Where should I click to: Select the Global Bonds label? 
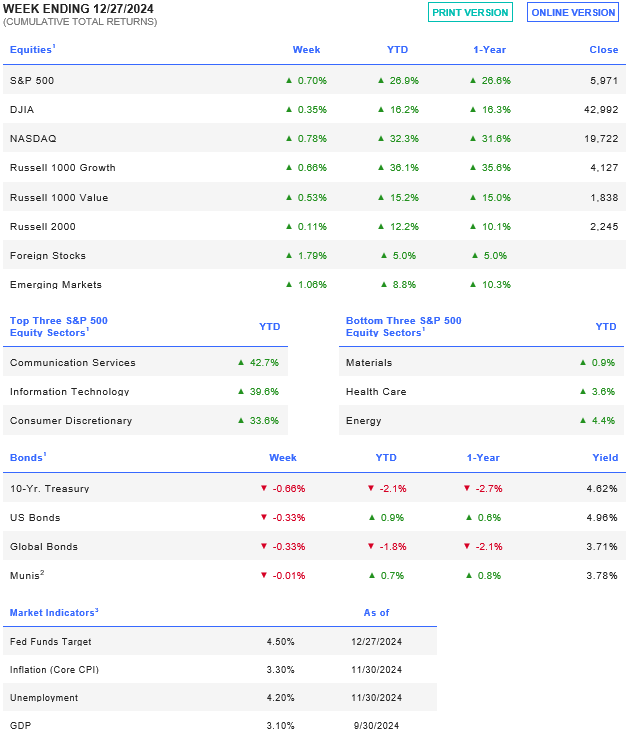point(44,547)
